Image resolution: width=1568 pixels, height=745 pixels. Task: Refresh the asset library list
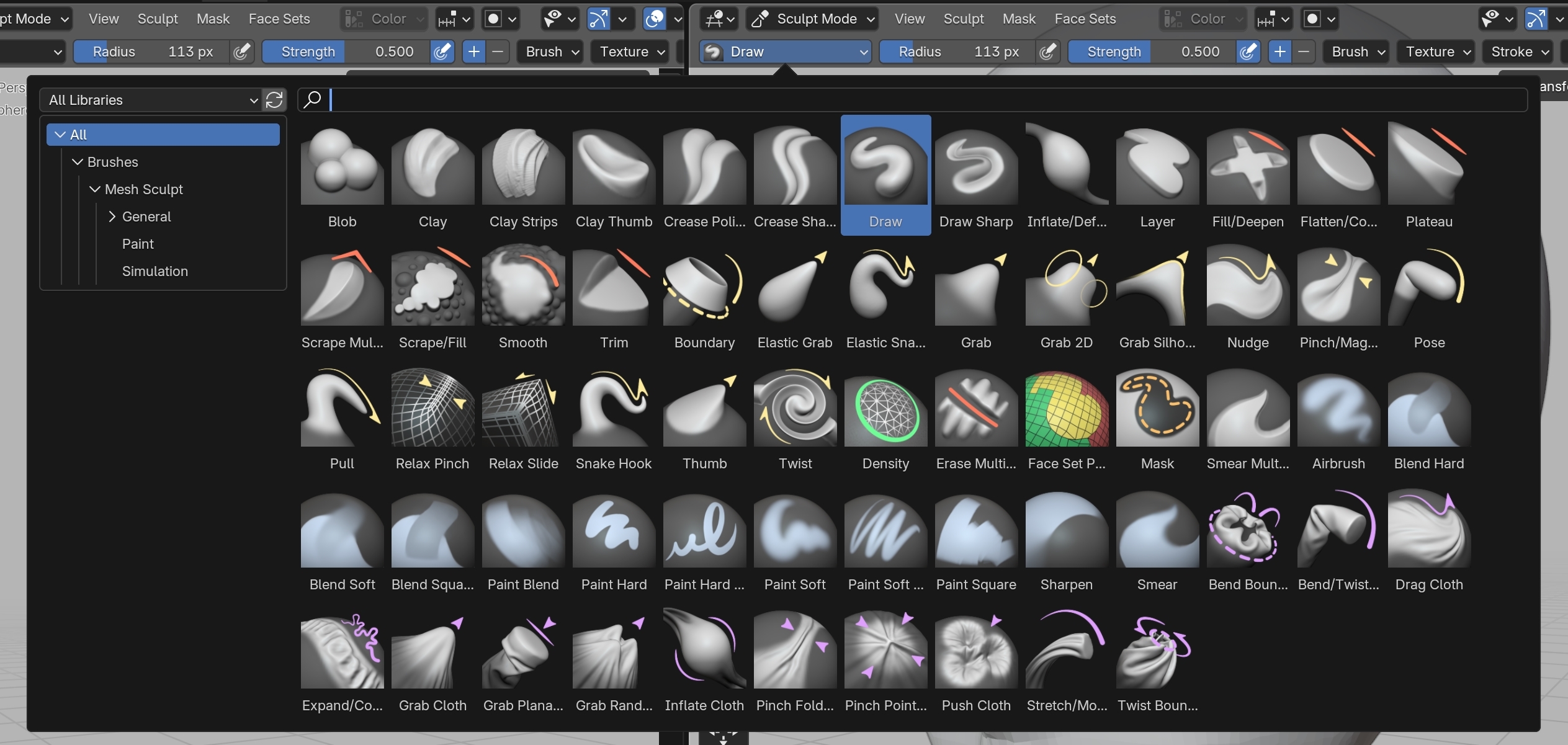[x=274, y=100]
